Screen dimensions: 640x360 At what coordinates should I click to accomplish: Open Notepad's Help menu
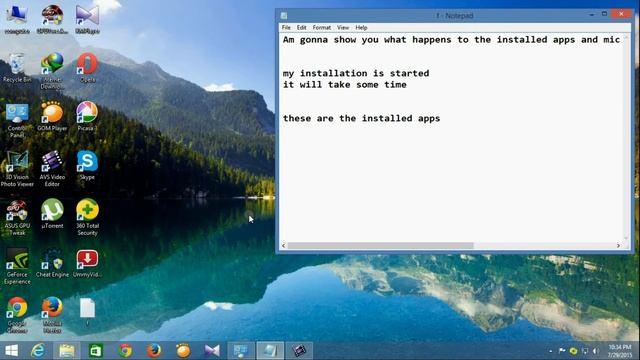coord(361,27)
